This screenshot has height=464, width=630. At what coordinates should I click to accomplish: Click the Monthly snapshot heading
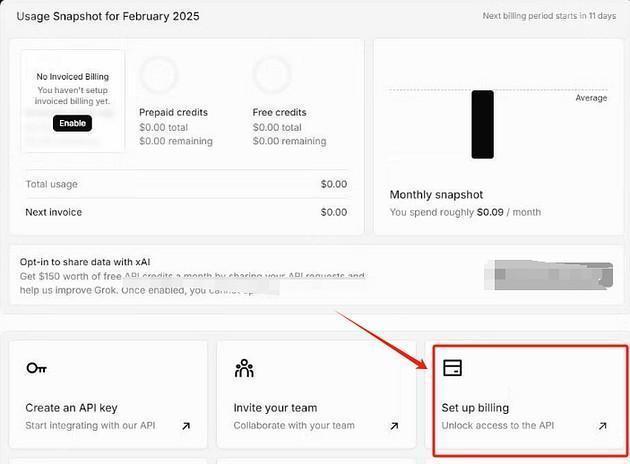[x=436, y=195]
